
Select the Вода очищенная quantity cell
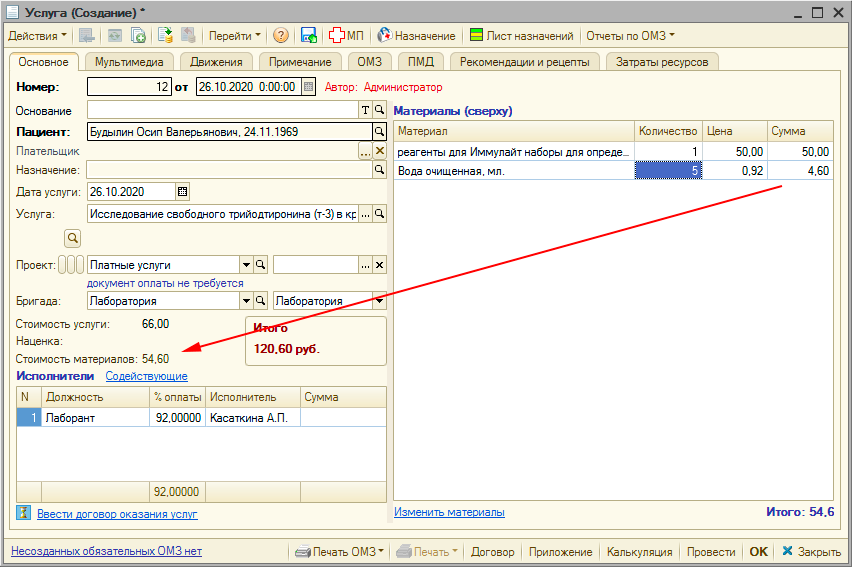(668, 171)
